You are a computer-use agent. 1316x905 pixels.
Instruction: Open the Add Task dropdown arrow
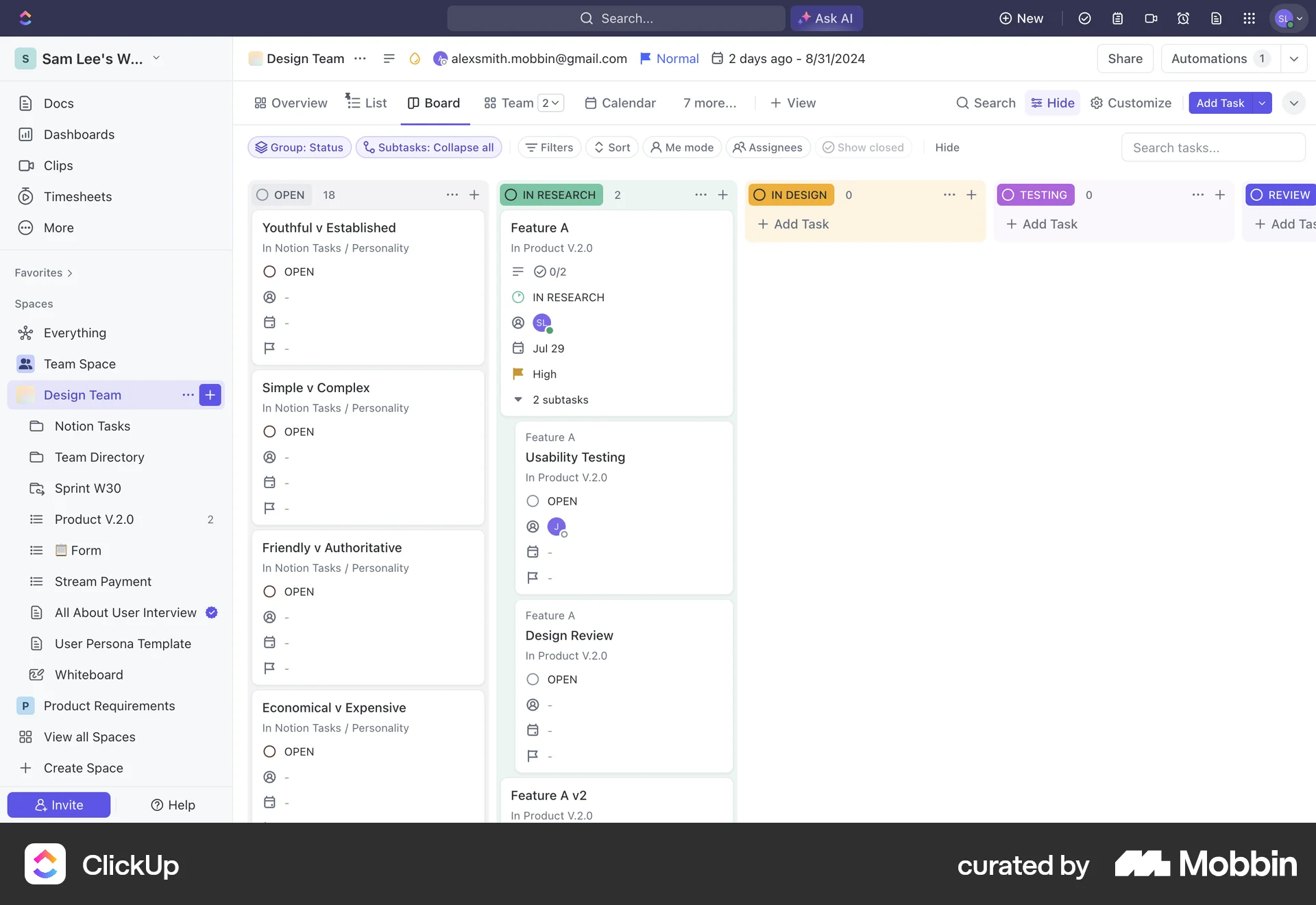(x=1263, y=103)
